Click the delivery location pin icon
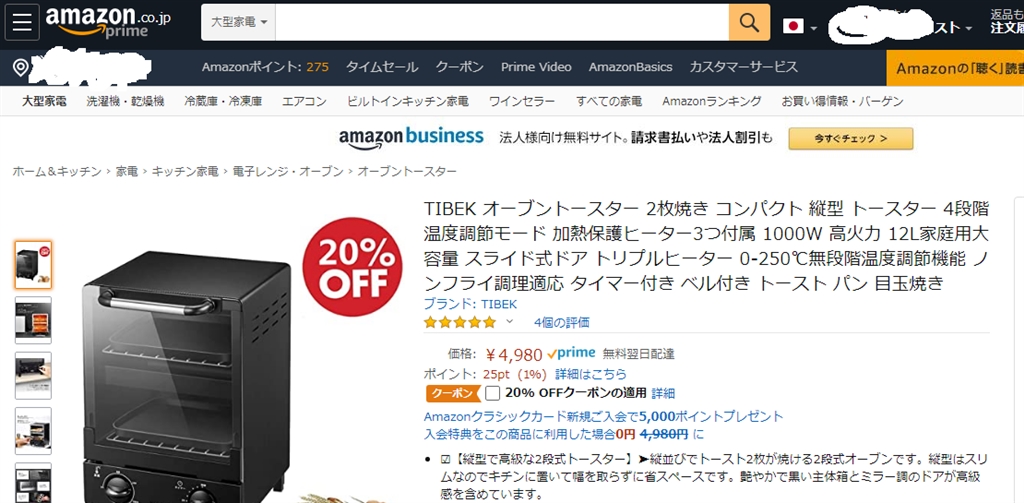Viewport: 1024px width, 503px height. point(21,67)
